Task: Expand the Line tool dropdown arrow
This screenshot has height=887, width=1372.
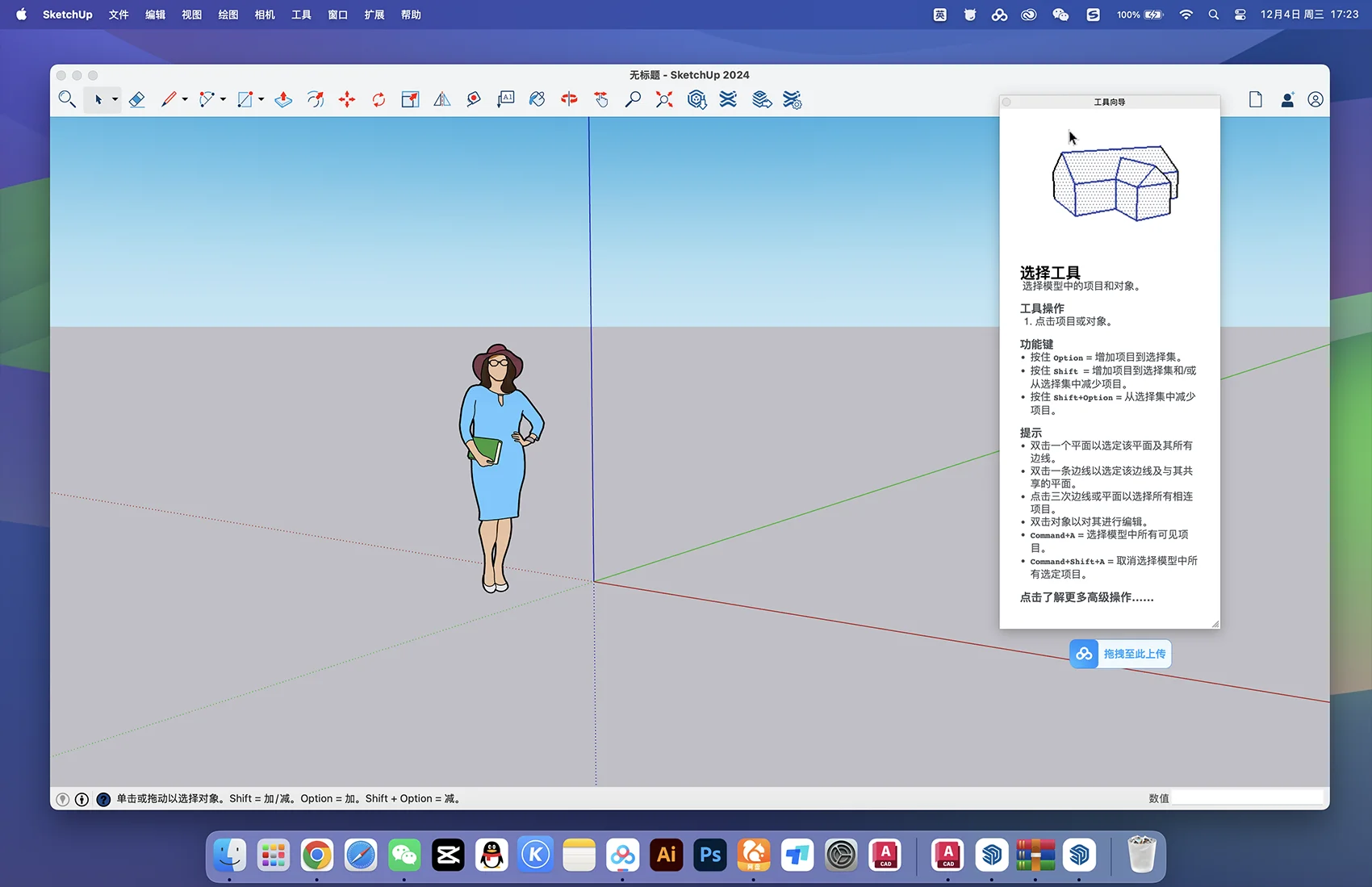Action: 185,99
